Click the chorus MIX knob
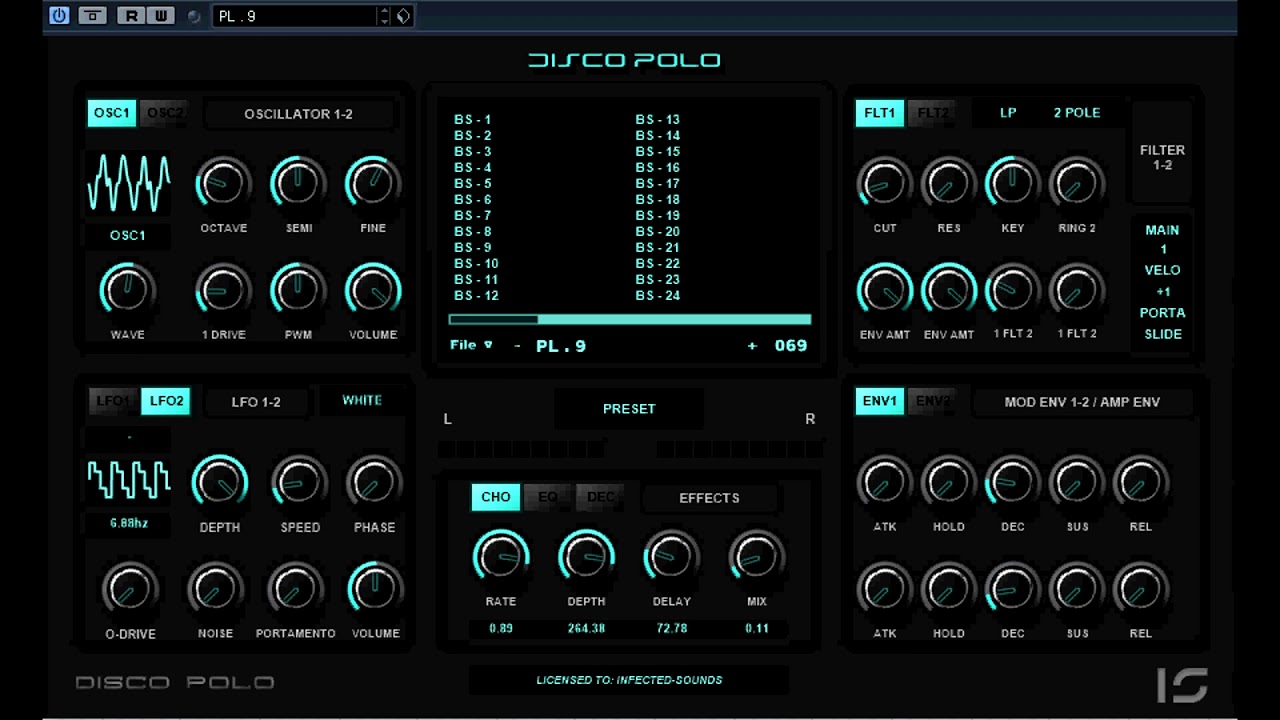The width and height of the screenshot is (1280, 720). [757, 556]
